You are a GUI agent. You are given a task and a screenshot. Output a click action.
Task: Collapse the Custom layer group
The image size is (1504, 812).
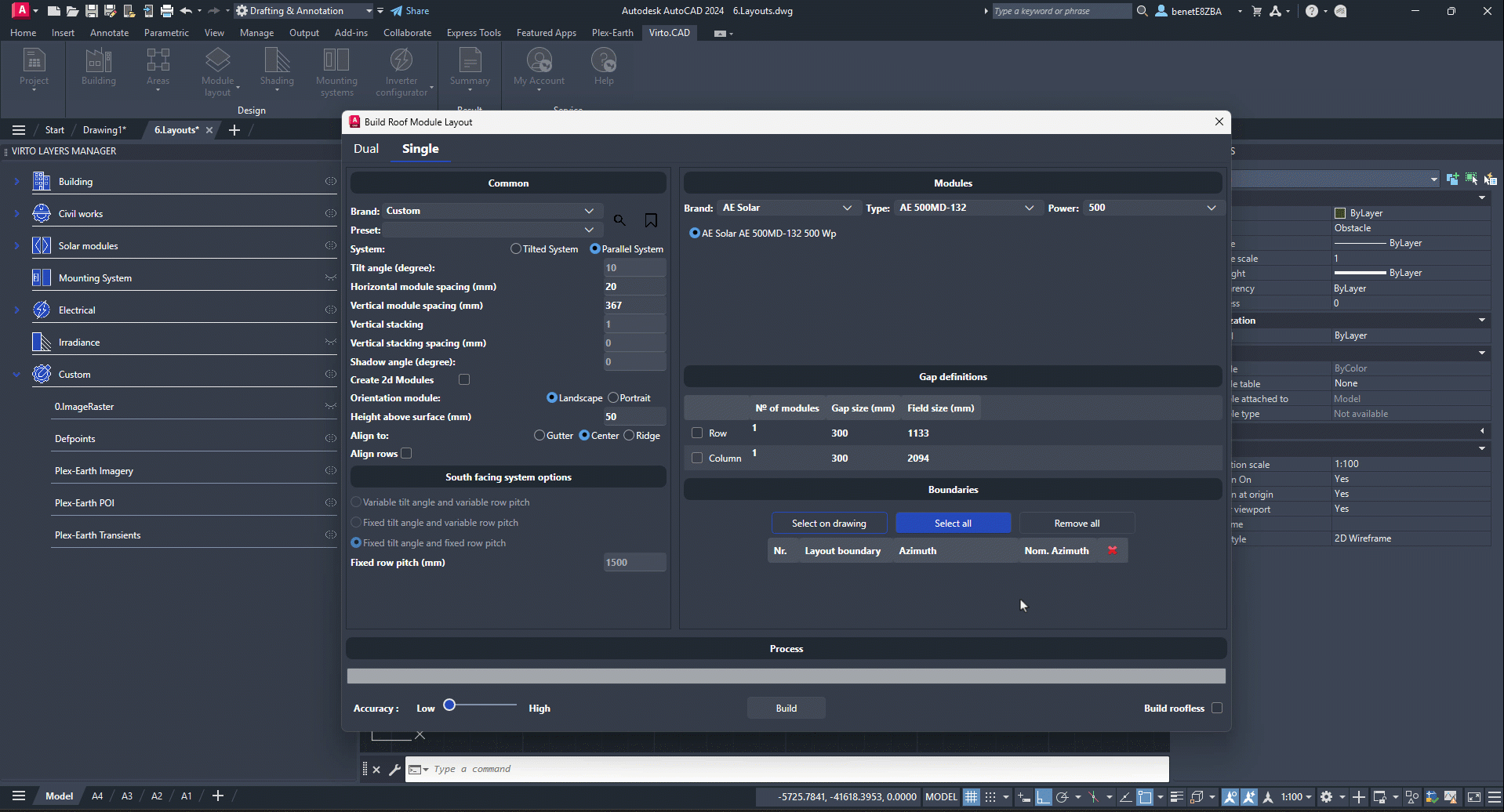16,375
